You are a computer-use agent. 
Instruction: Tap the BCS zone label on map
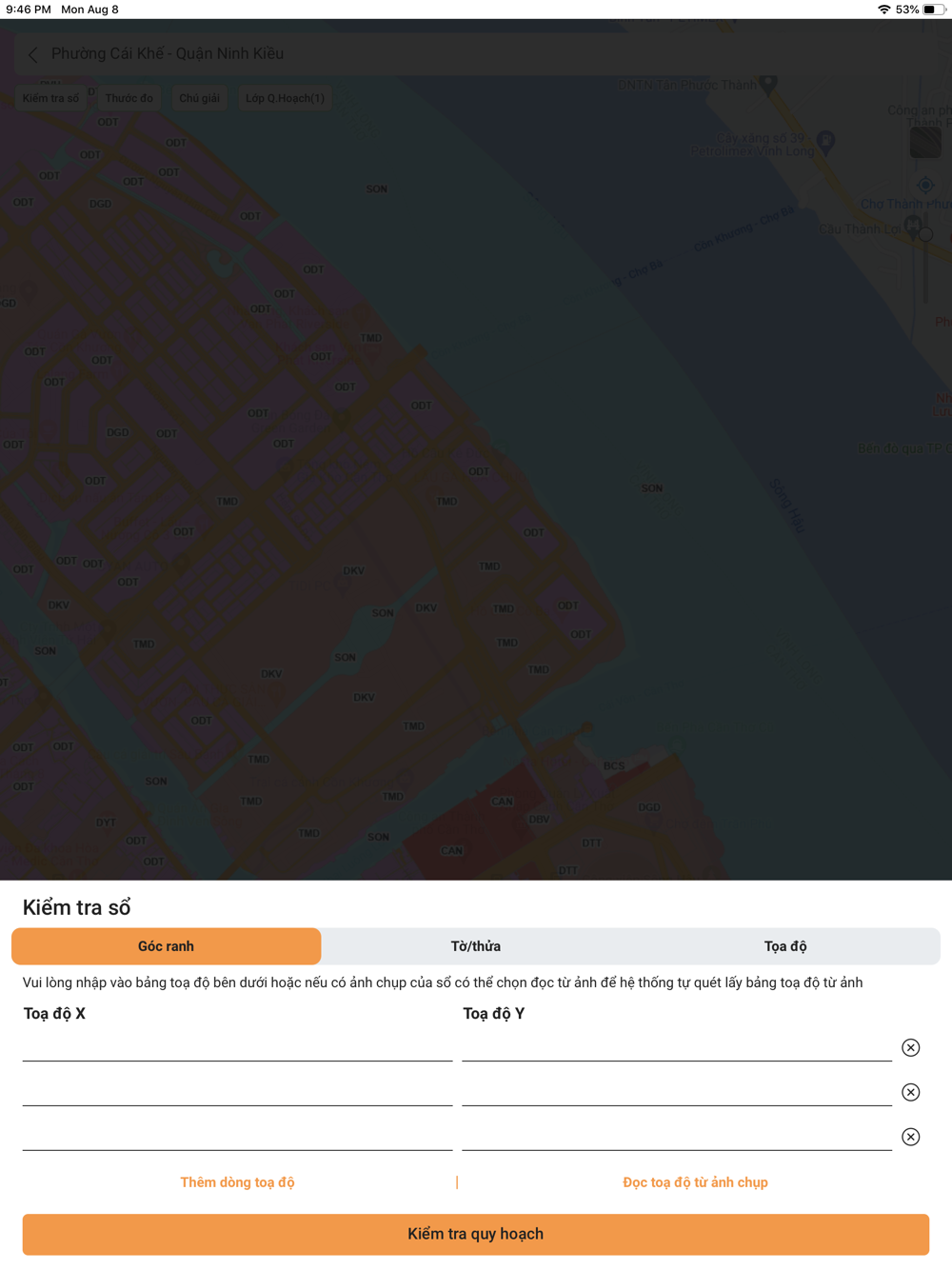[x=614, y=765]
